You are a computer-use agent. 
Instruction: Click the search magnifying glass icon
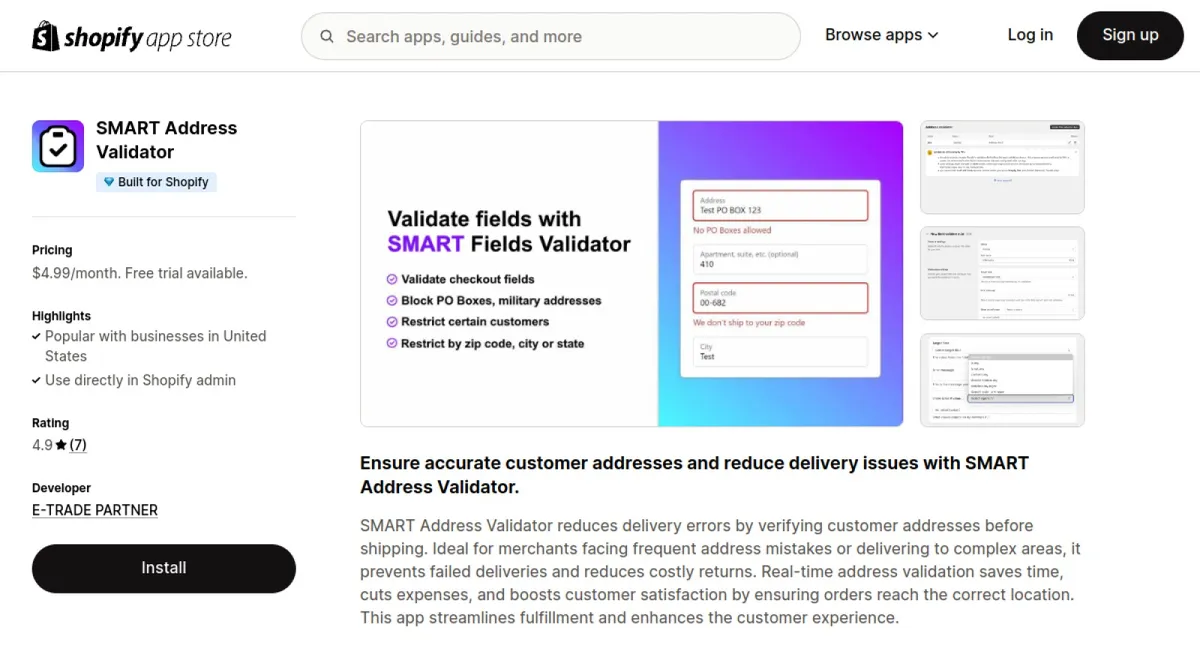tap(327, 37)
